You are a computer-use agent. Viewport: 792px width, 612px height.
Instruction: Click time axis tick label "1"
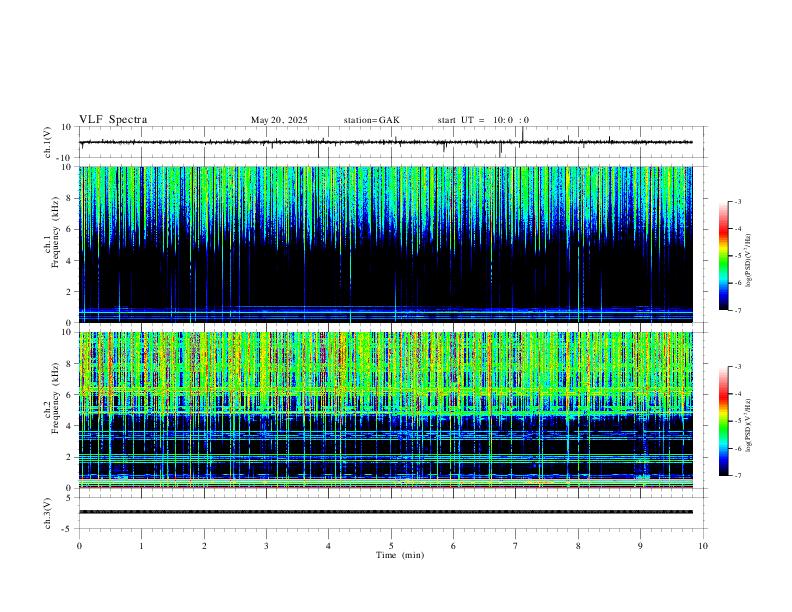tap(142, 546)
